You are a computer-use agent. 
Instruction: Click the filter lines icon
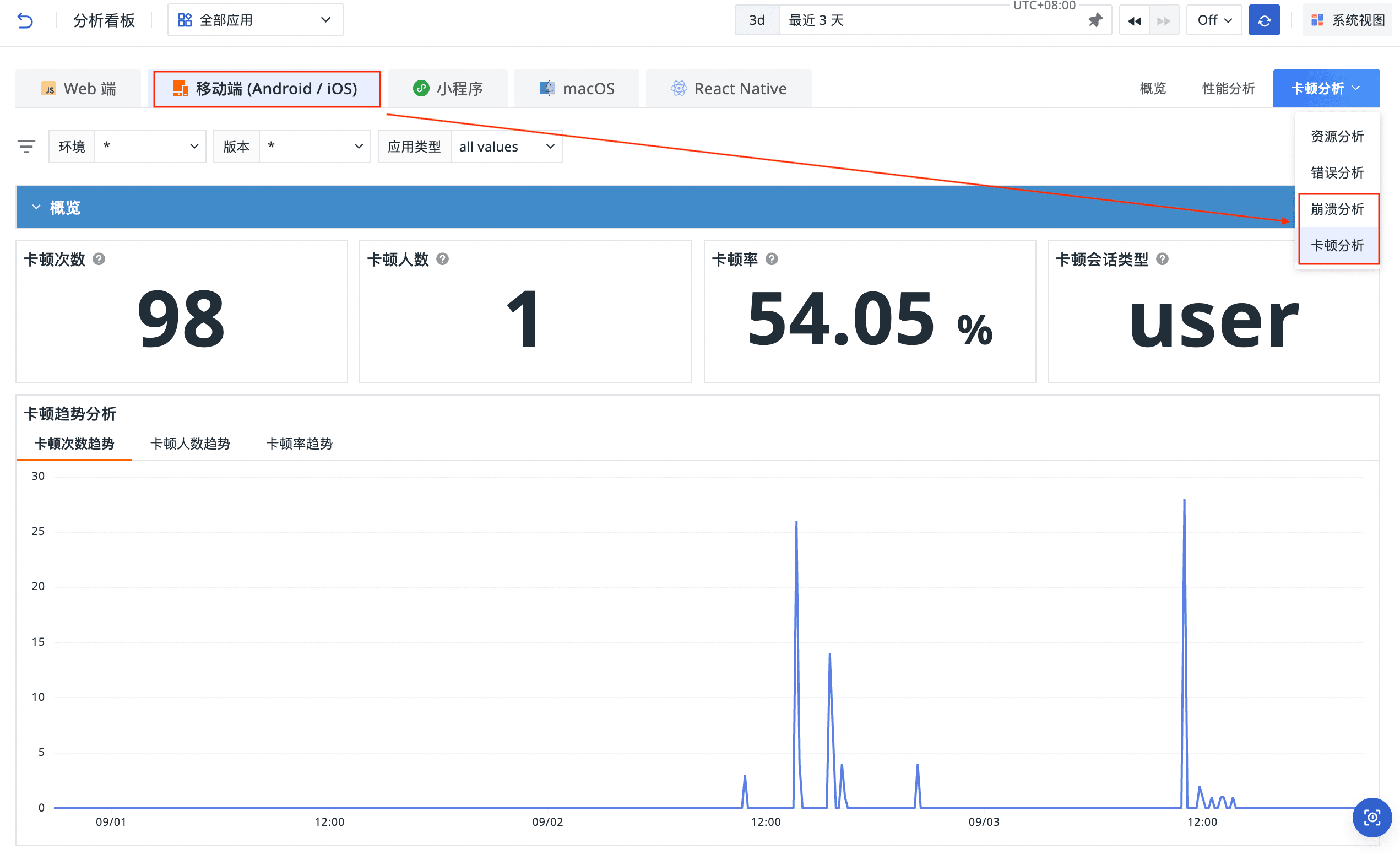26,147
